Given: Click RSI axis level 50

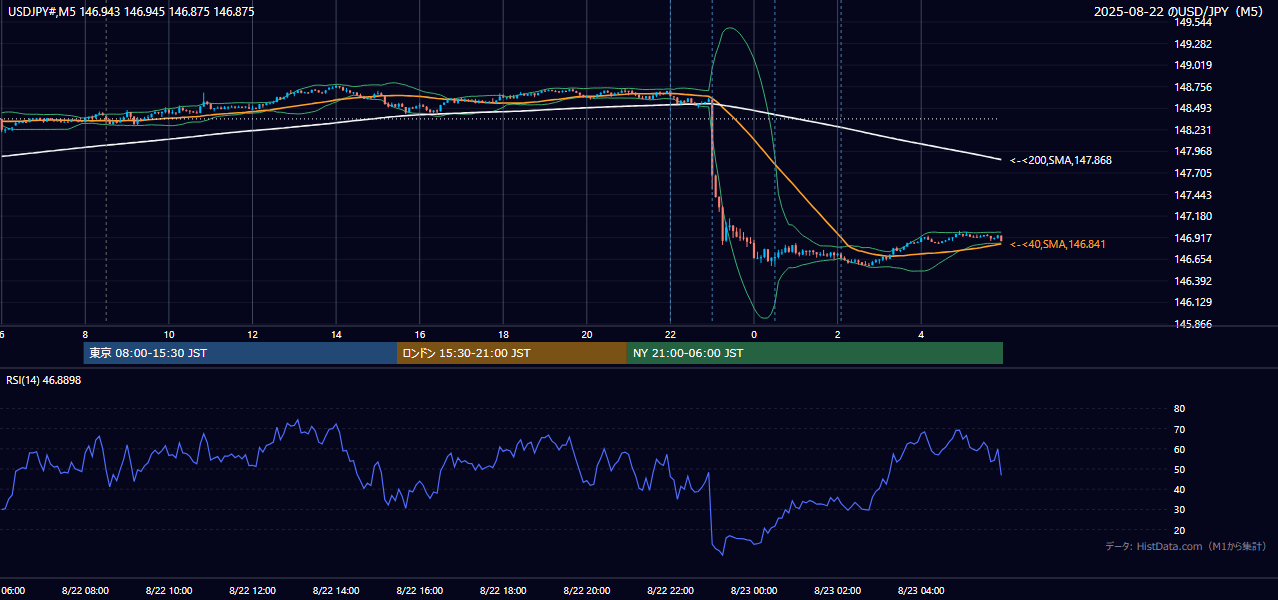Looking at the screenshot, I should [1179, 469].
